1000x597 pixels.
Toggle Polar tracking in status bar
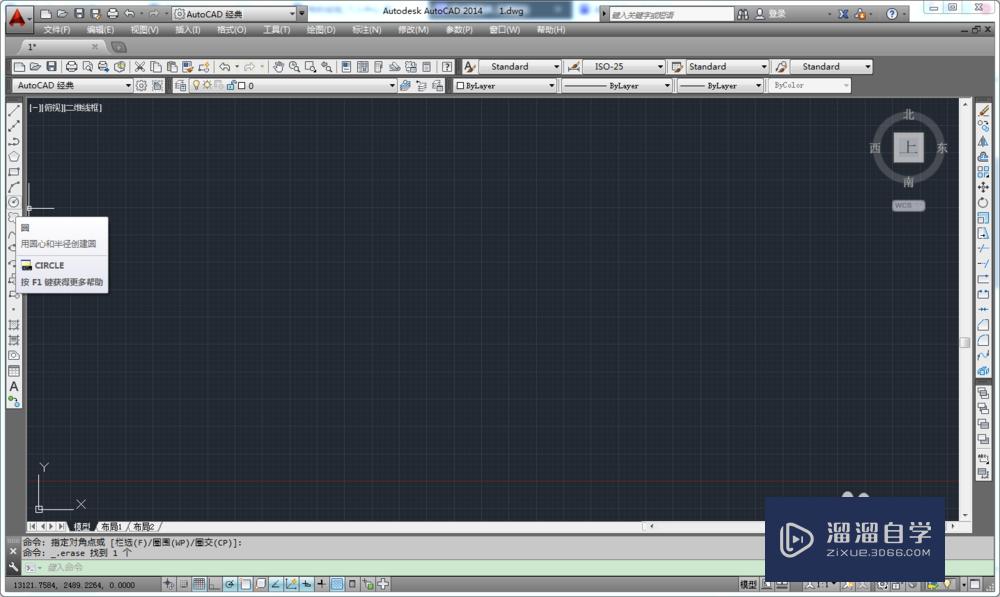tap(230, 584)
